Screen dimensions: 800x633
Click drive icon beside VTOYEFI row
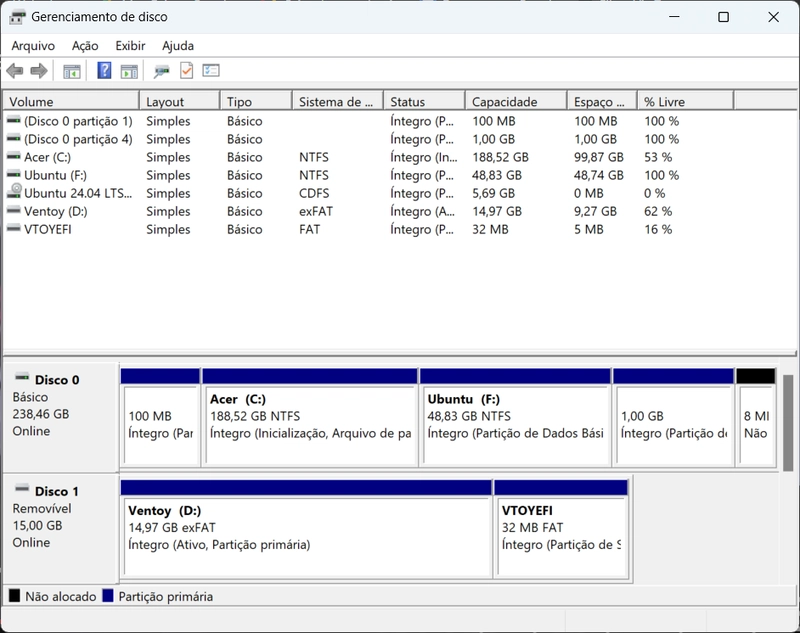(x=14, y=229)
